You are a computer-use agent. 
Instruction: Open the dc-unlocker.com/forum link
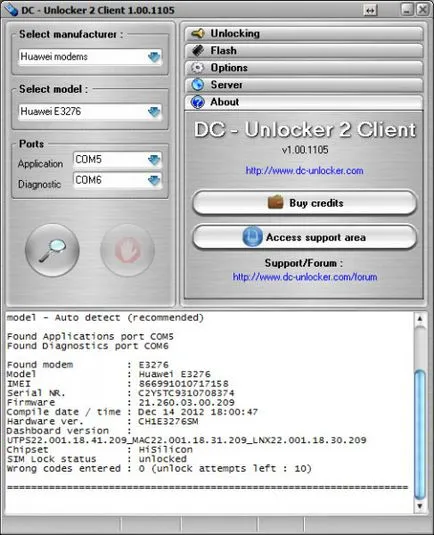pos(305,277)
